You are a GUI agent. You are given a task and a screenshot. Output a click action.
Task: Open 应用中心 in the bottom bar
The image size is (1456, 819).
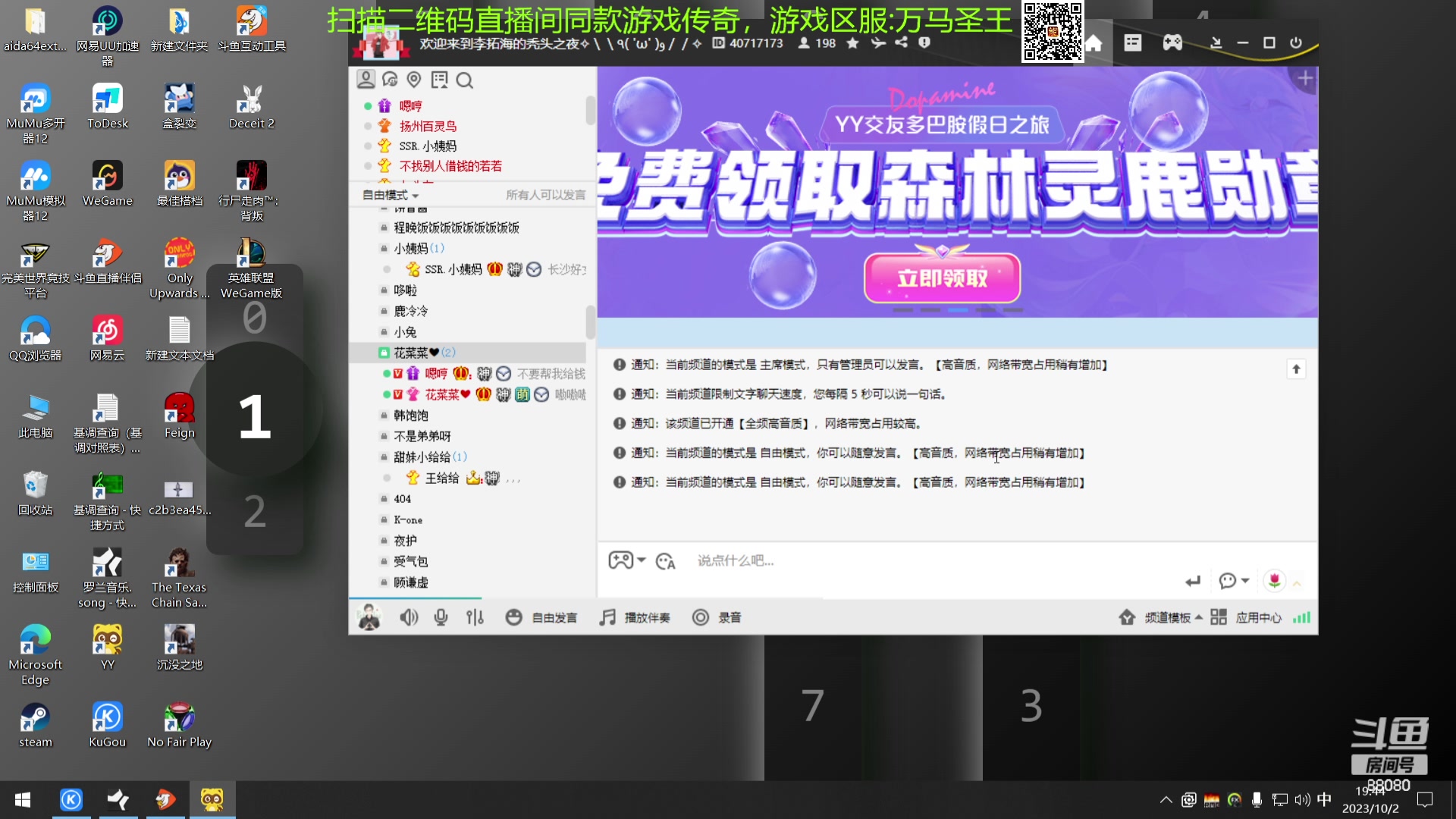[x=1258, y=618]
